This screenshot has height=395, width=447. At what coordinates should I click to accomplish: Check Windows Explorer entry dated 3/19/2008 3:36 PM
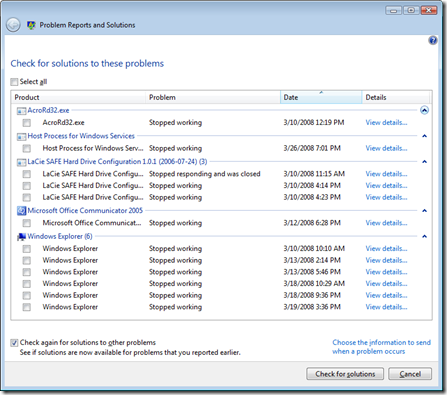click(27, 307)
